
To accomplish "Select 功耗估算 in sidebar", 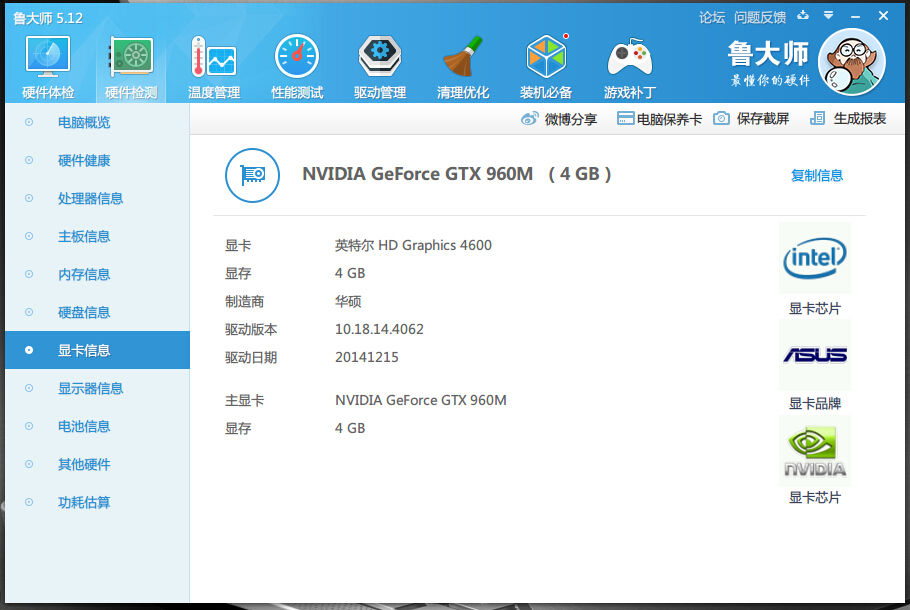I will [x=98, y=502].
